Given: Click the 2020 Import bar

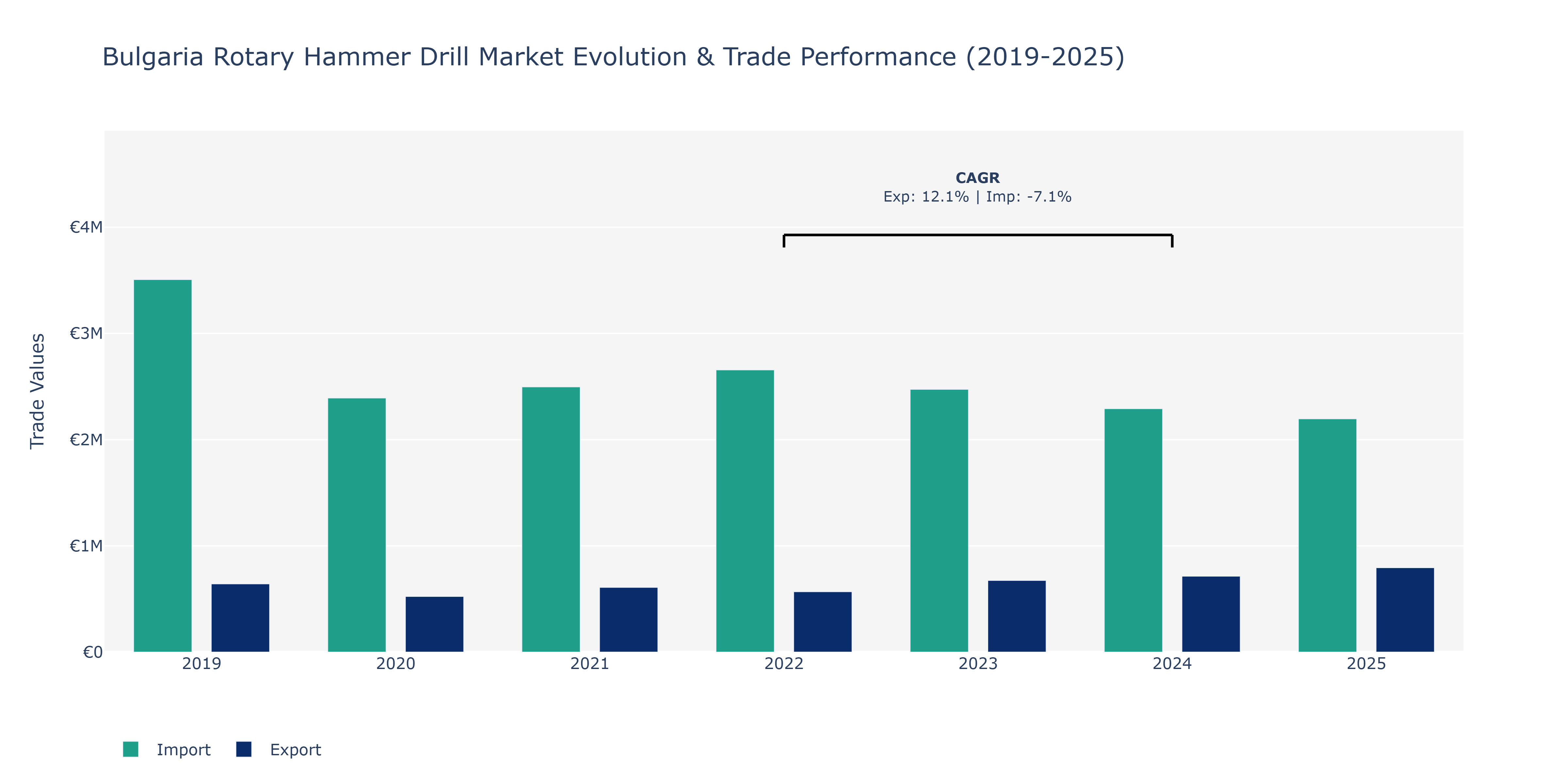Looking at the screenshot, I should coord(357,525).
